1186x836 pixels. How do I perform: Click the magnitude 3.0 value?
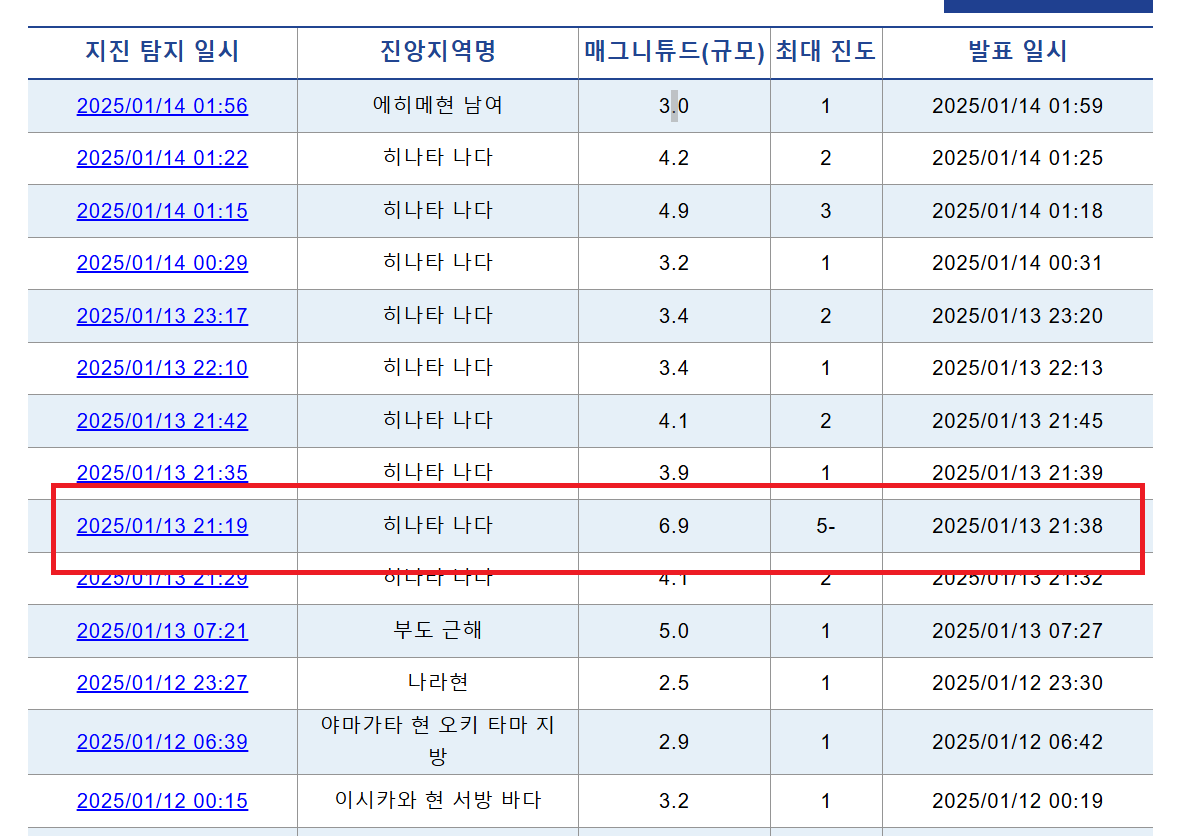coord(674,106)
